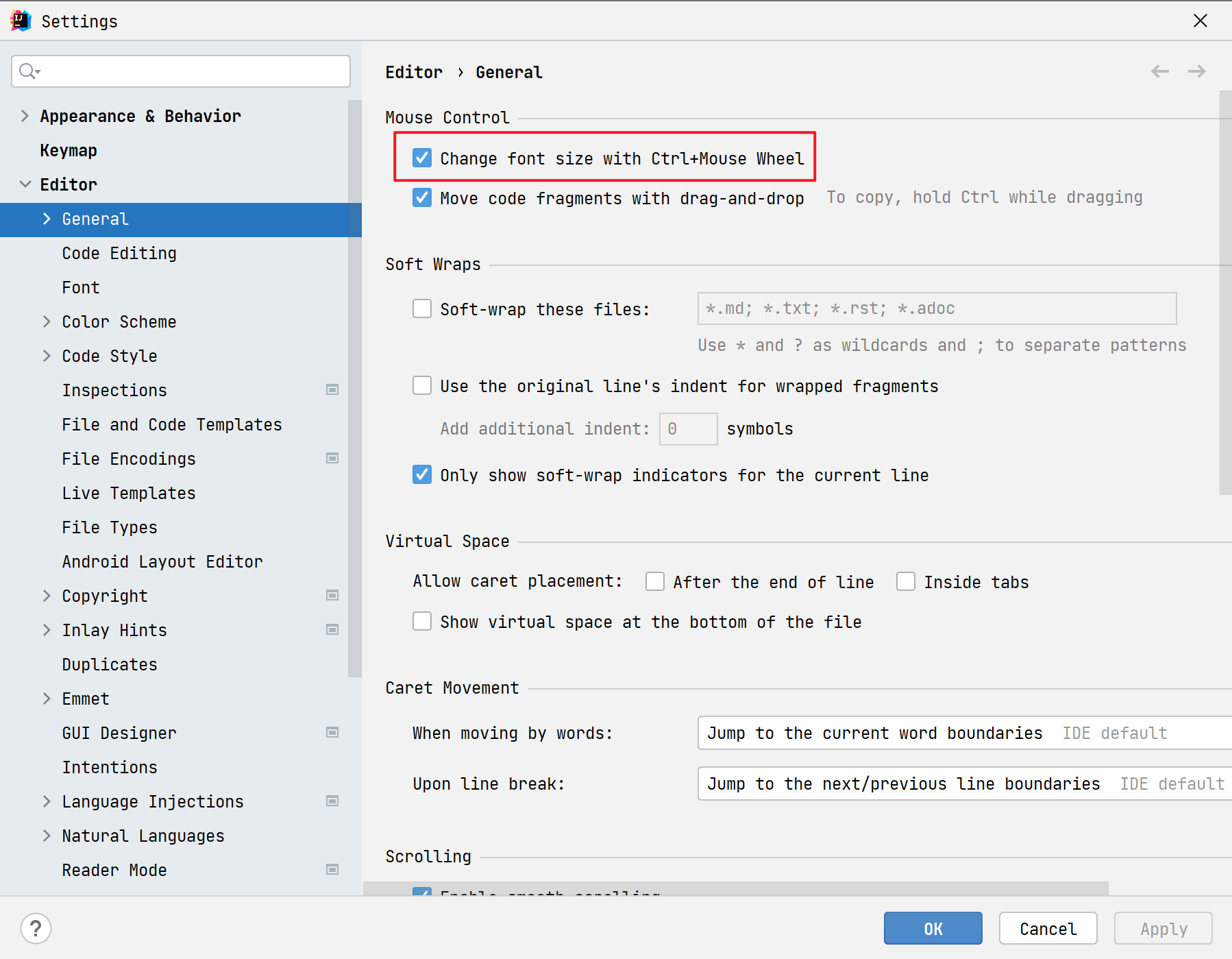The height and width of the screenshot is (959, 1232).
Task: Select Font settings page
Action: click(x=81, y=287)
